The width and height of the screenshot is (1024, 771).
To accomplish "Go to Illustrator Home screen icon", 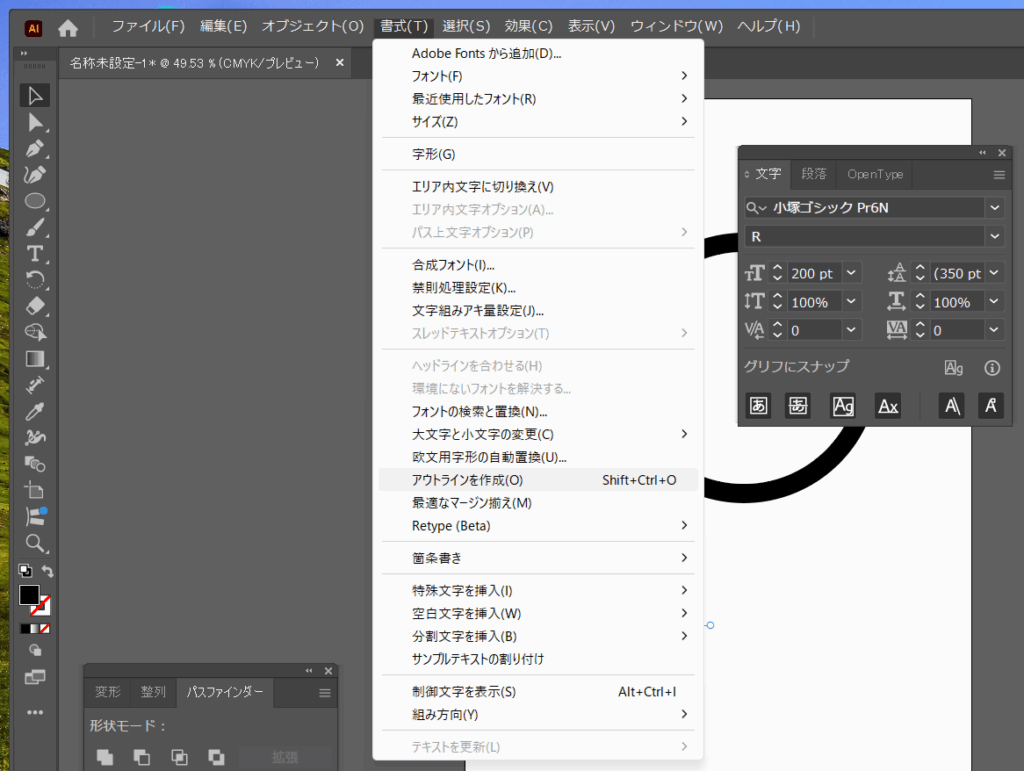I will click(68, 27).
